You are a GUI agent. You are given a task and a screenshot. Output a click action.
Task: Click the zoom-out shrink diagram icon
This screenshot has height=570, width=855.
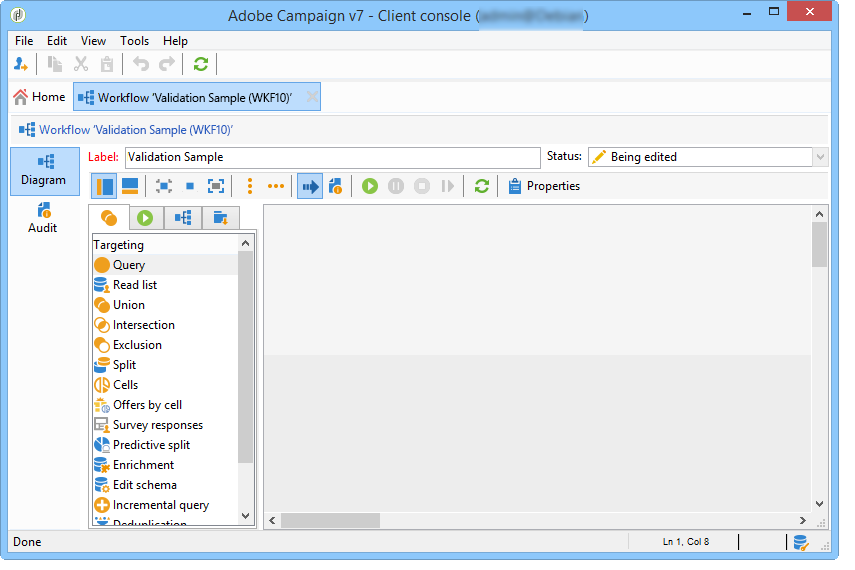point(164,187)
